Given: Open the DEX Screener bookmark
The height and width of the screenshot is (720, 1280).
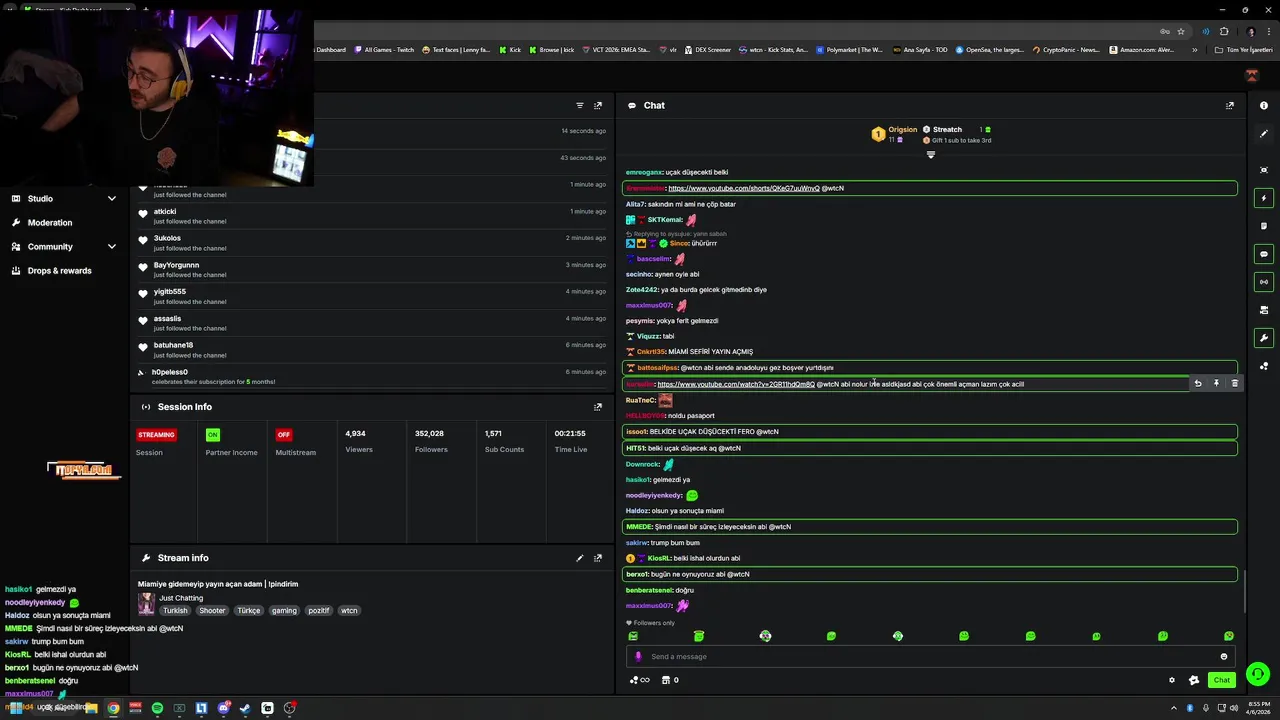Looking at the screenshot, I should (708, 50).
